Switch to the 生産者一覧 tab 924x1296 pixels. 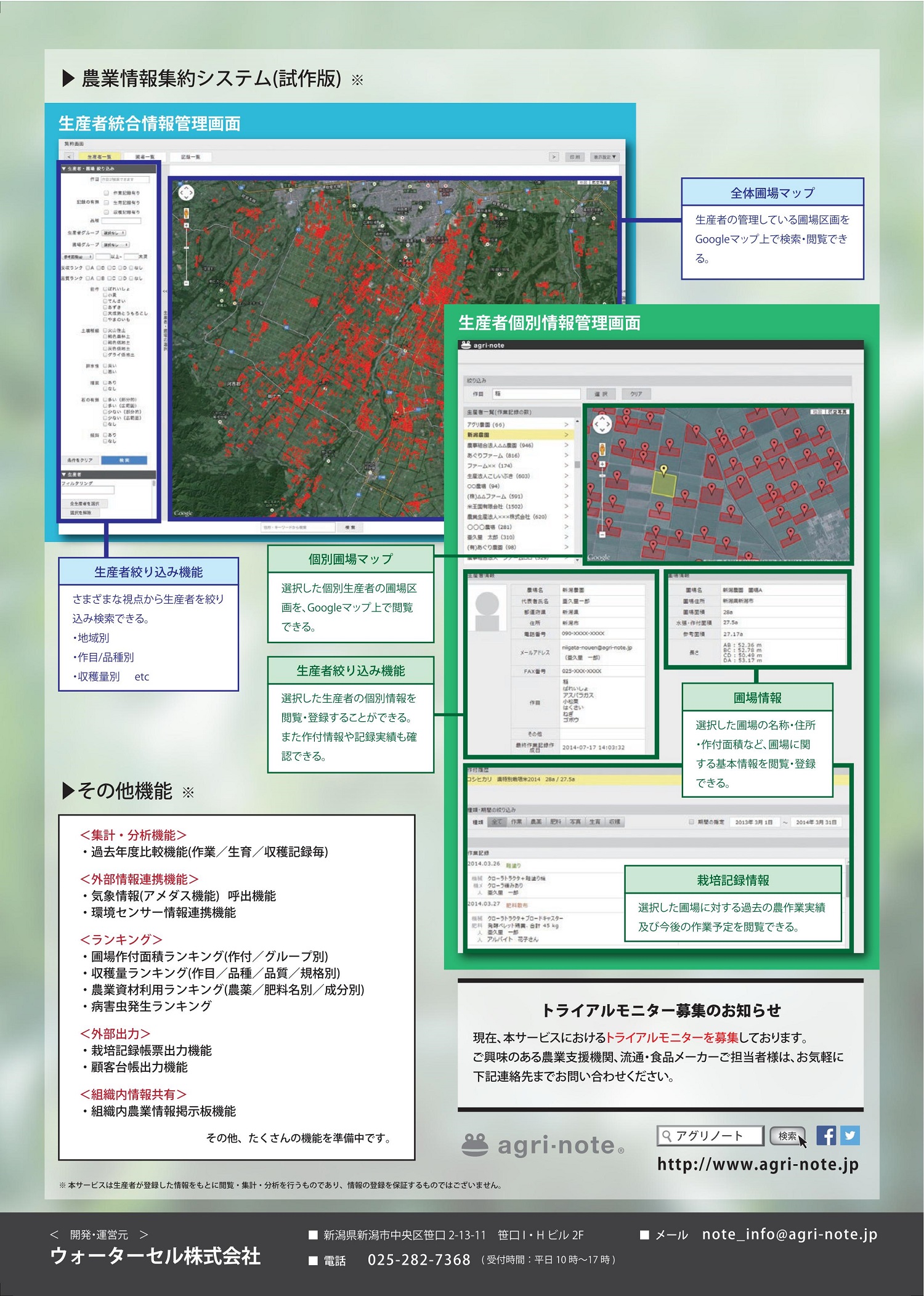pyautogui.click(x=99, y=157)
